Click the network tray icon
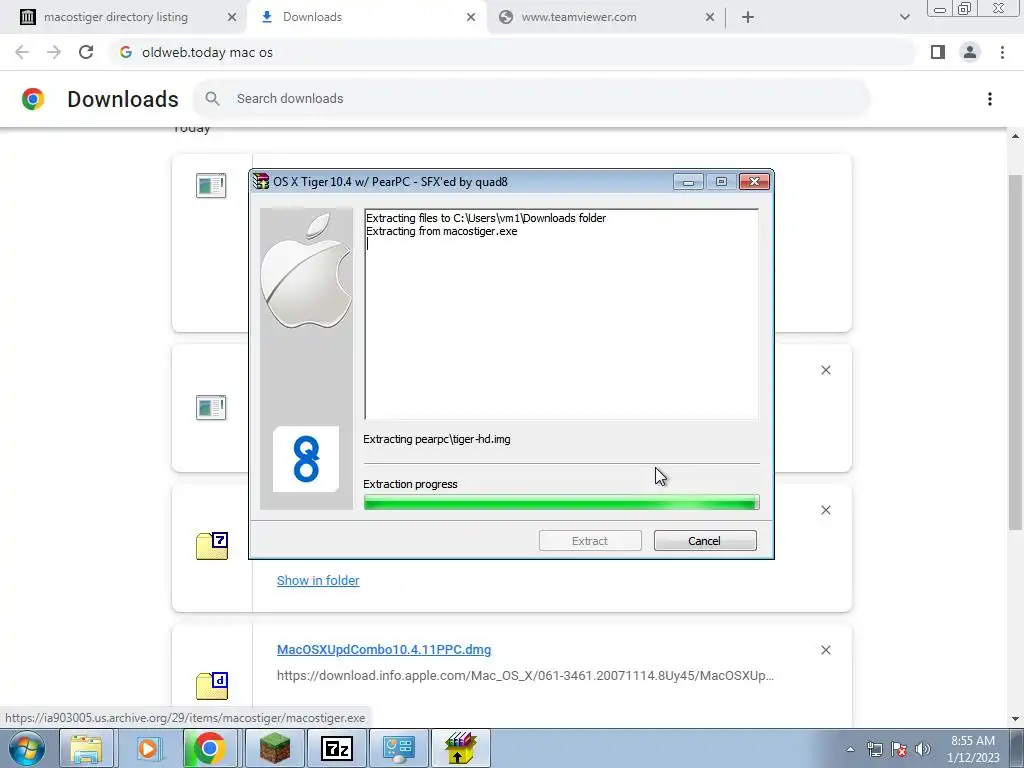Screen dimensions: 1024x768 874,749
